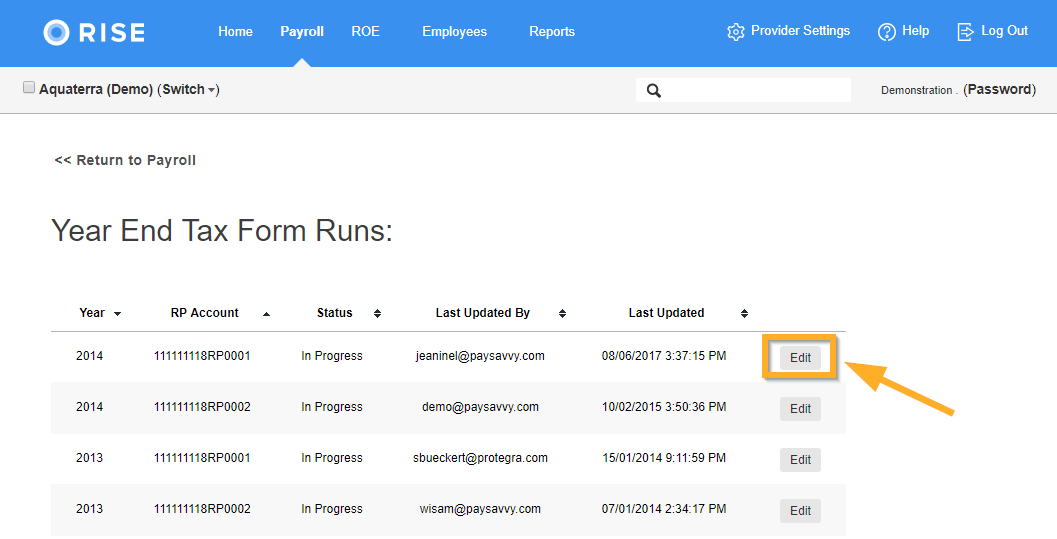Viewport: 1057px width, 539px height.
Task: Click the Help text link
Action: tap(915, 31)
